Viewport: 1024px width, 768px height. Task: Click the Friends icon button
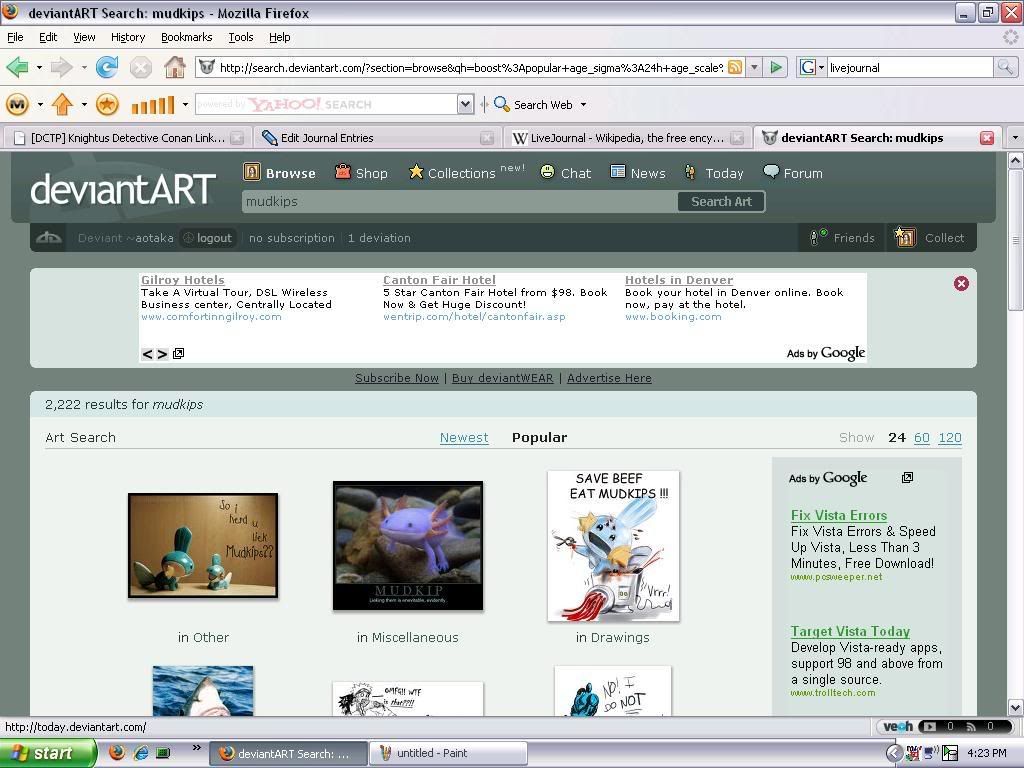click(842, 238)
